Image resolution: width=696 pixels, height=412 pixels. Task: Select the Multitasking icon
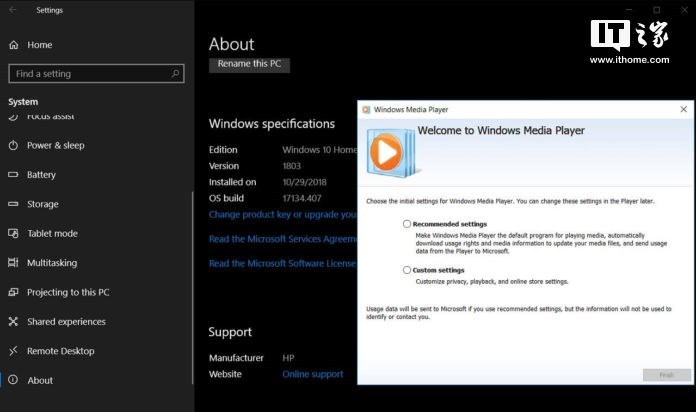(13, 262)
